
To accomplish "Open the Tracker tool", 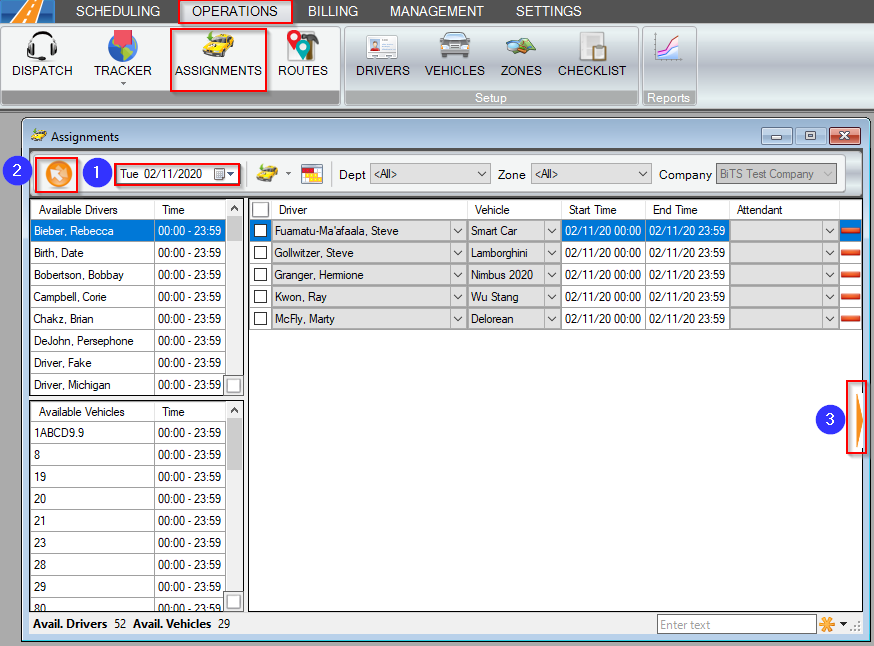I will click(122, 50).
